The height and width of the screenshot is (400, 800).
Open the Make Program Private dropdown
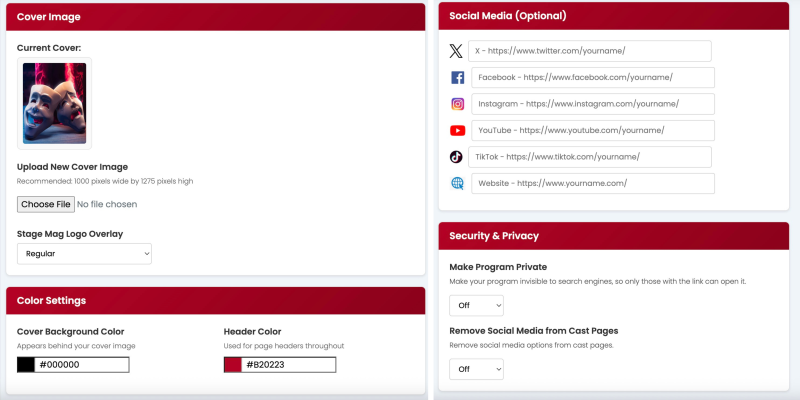476,306
